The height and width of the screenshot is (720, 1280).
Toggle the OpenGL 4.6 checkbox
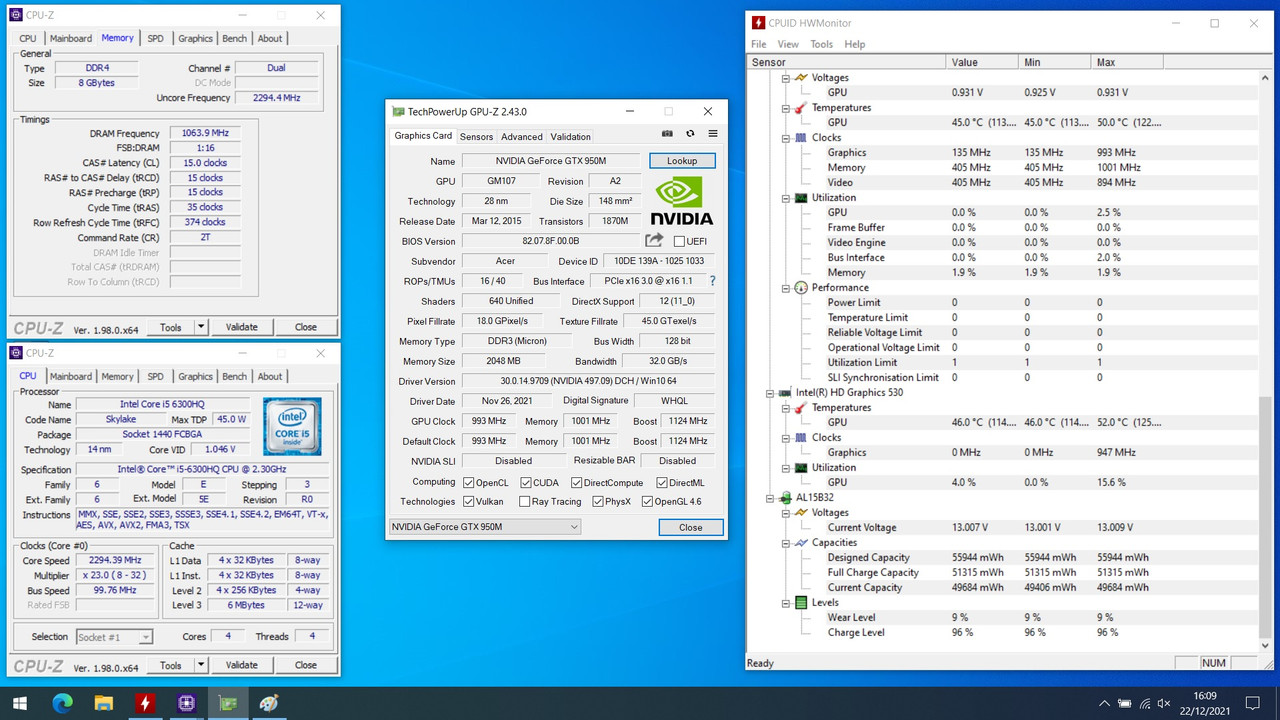click(x=647, y=501)
